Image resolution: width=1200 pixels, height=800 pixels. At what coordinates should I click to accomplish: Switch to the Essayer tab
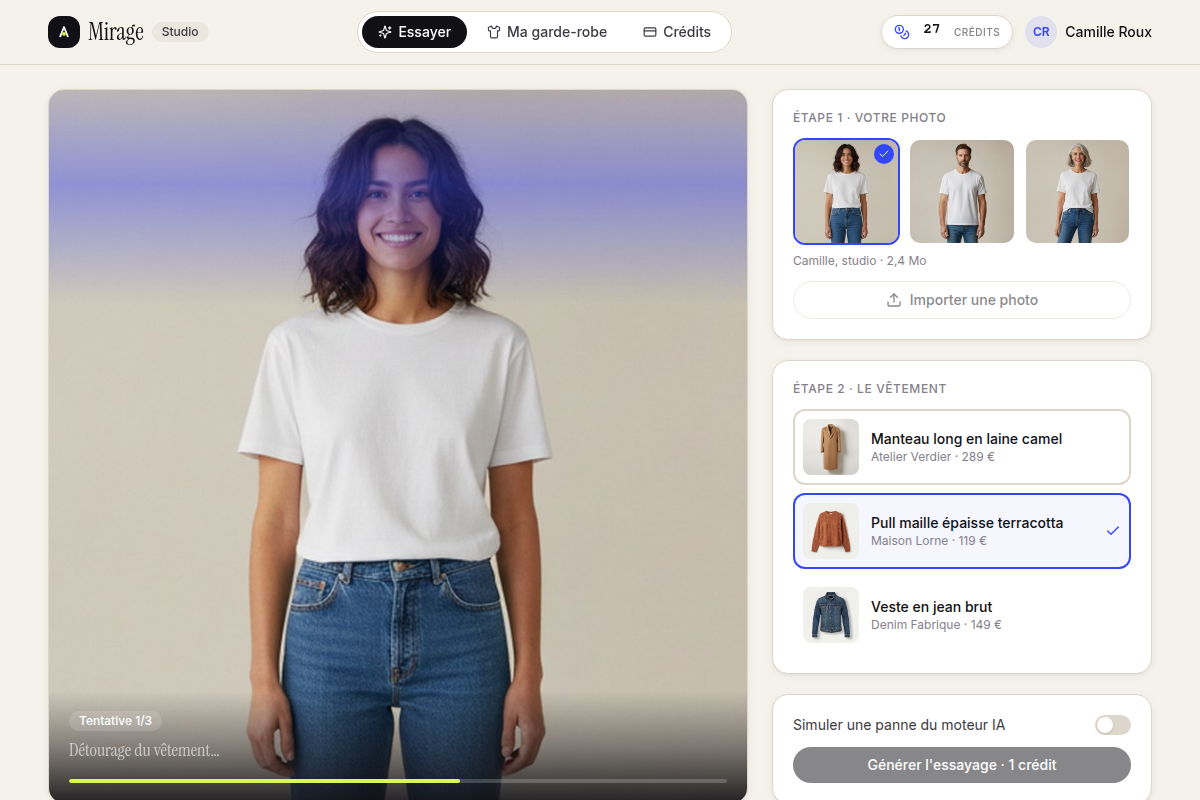[414, 32]
